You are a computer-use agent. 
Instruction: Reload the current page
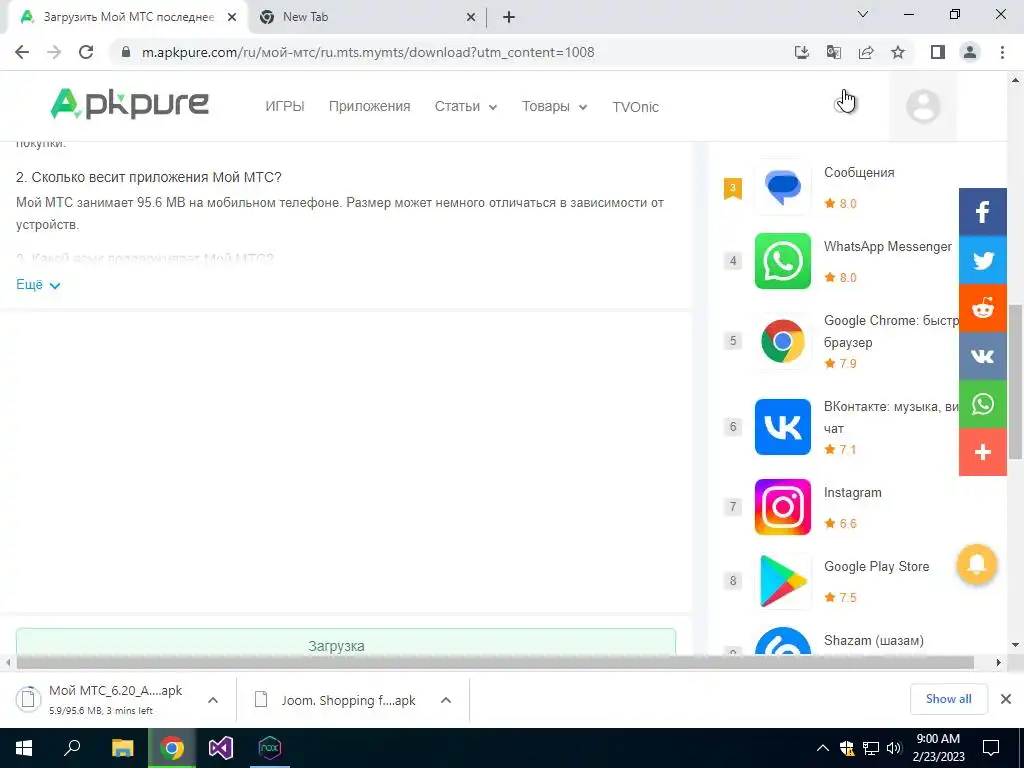tap(86, 52)
